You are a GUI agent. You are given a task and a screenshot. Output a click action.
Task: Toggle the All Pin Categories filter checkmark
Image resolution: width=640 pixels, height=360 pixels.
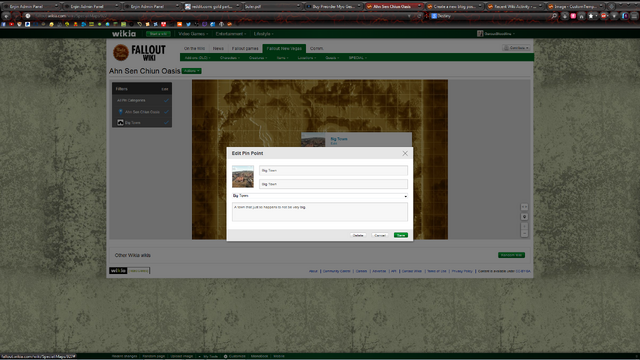pyautogui.click(x=167, y=100)
